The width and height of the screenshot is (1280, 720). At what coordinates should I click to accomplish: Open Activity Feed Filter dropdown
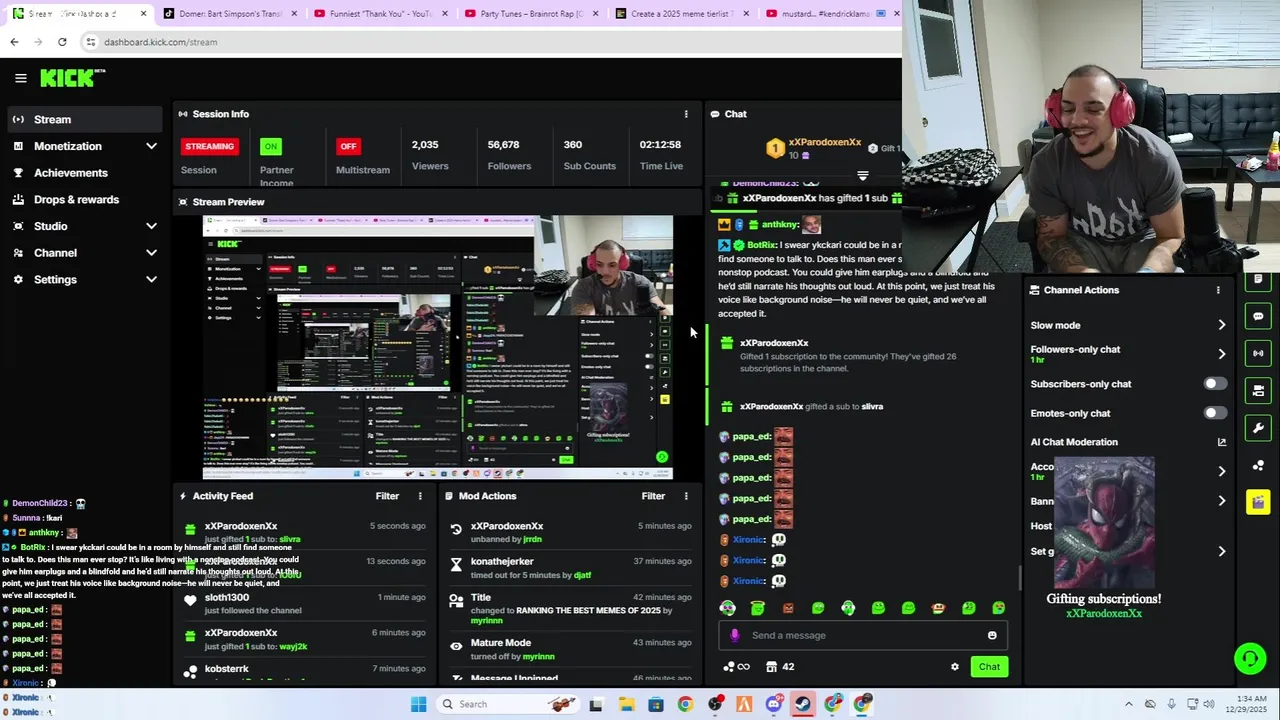(387, 496)
